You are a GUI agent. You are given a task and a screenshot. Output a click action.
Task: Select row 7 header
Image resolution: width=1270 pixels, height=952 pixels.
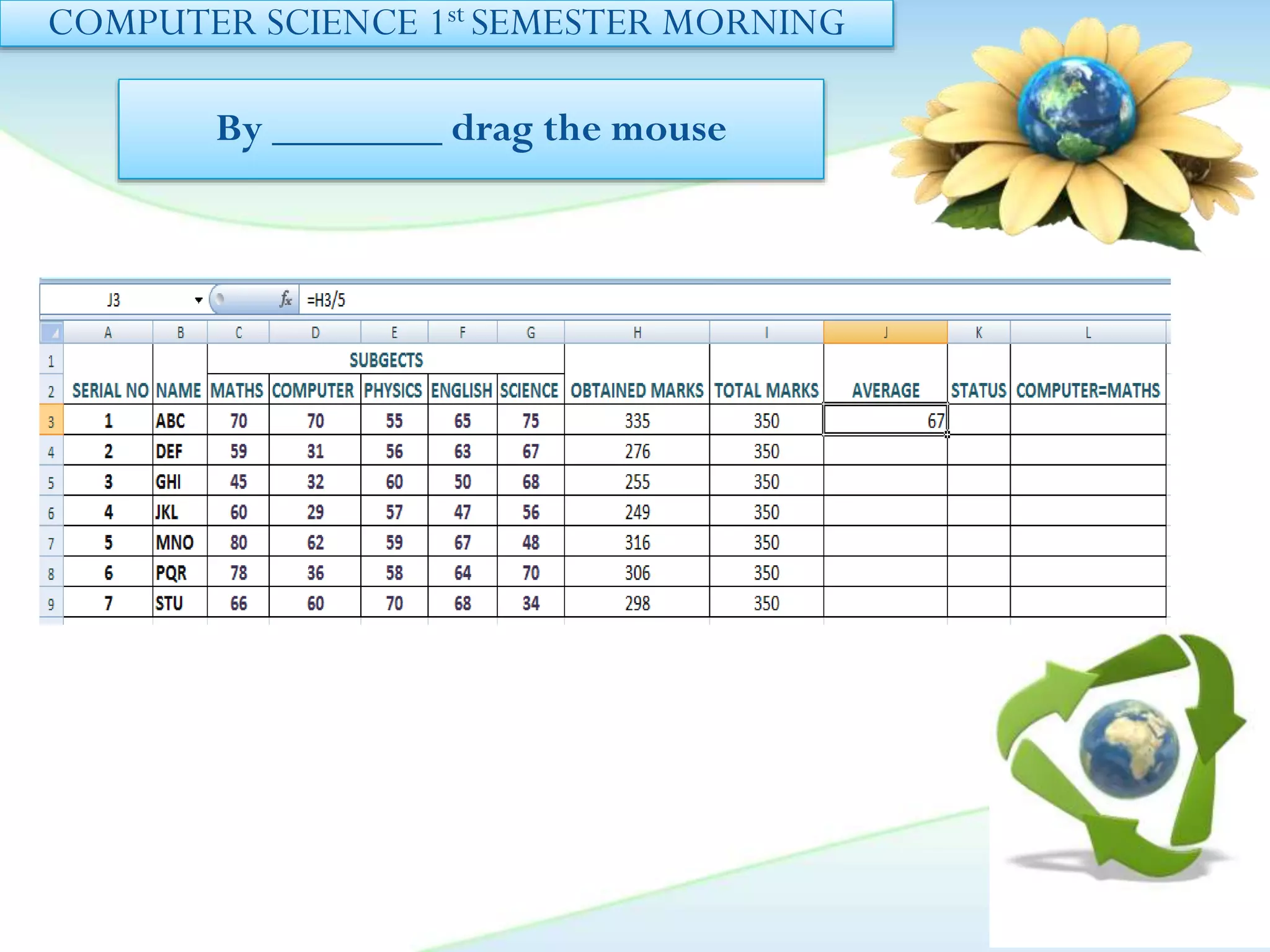[51, 542]
